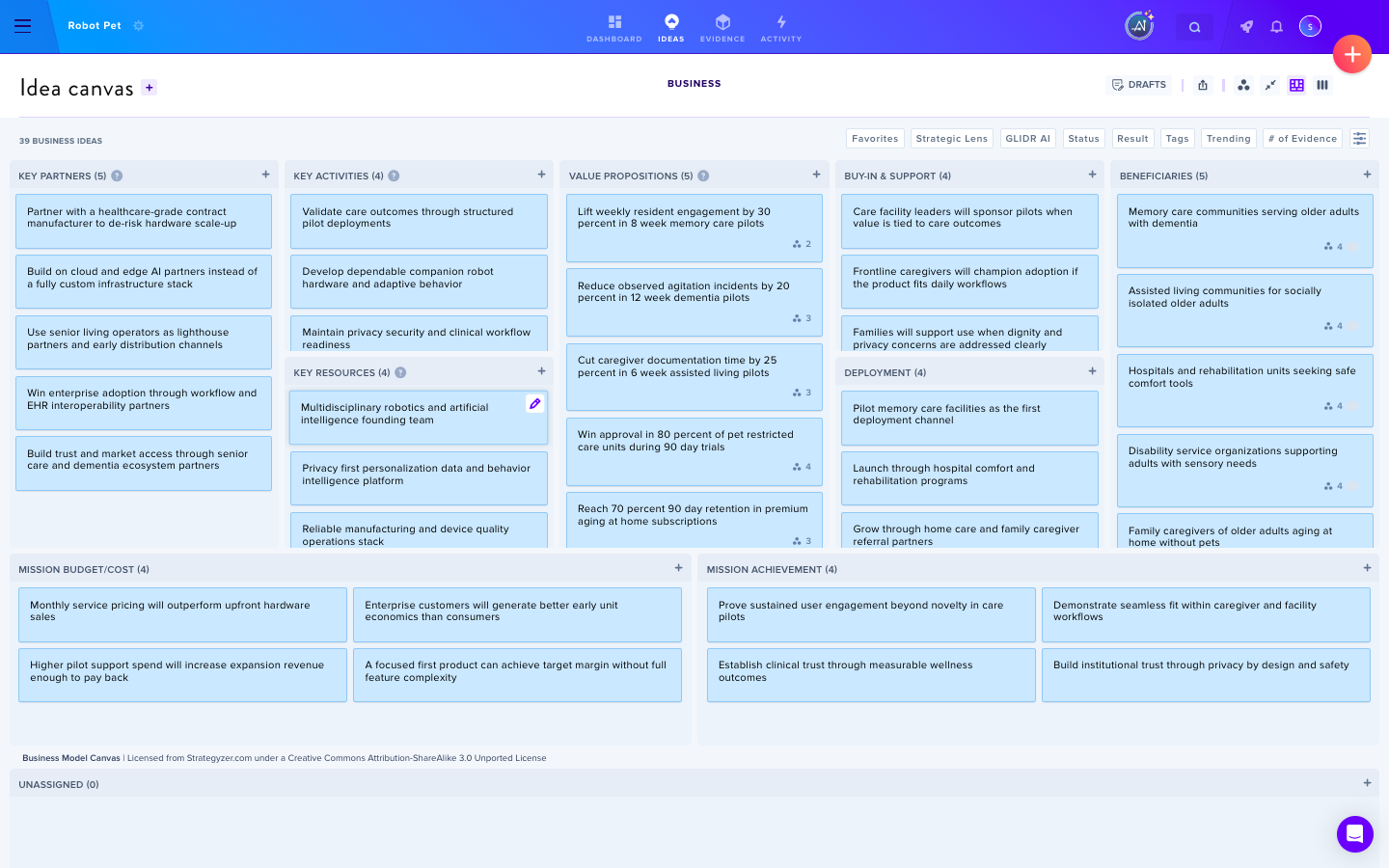Add a new Beneficiaries idea

pos(1367,175)
